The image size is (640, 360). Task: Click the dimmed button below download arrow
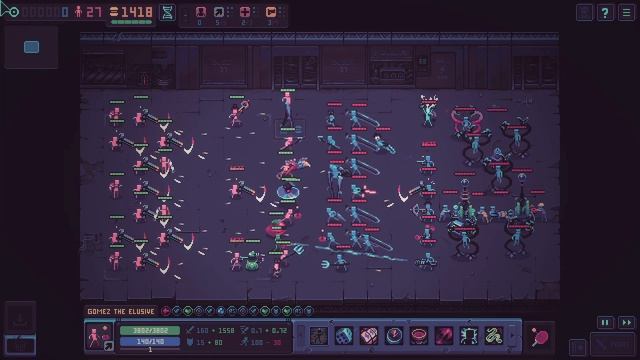(20, 346)
